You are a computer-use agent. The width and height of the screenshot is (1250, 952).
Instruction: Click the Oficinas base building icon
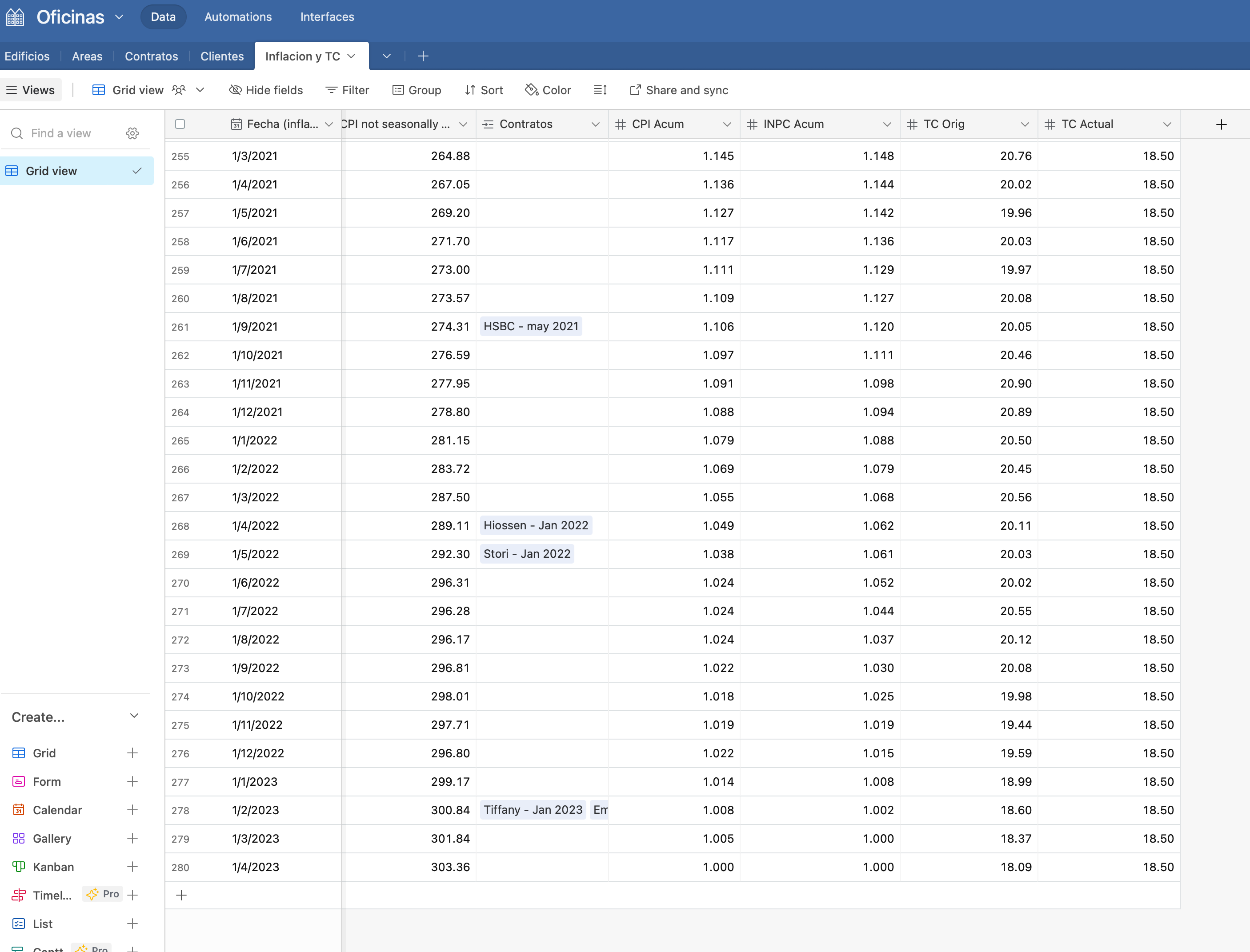point(15,17)
